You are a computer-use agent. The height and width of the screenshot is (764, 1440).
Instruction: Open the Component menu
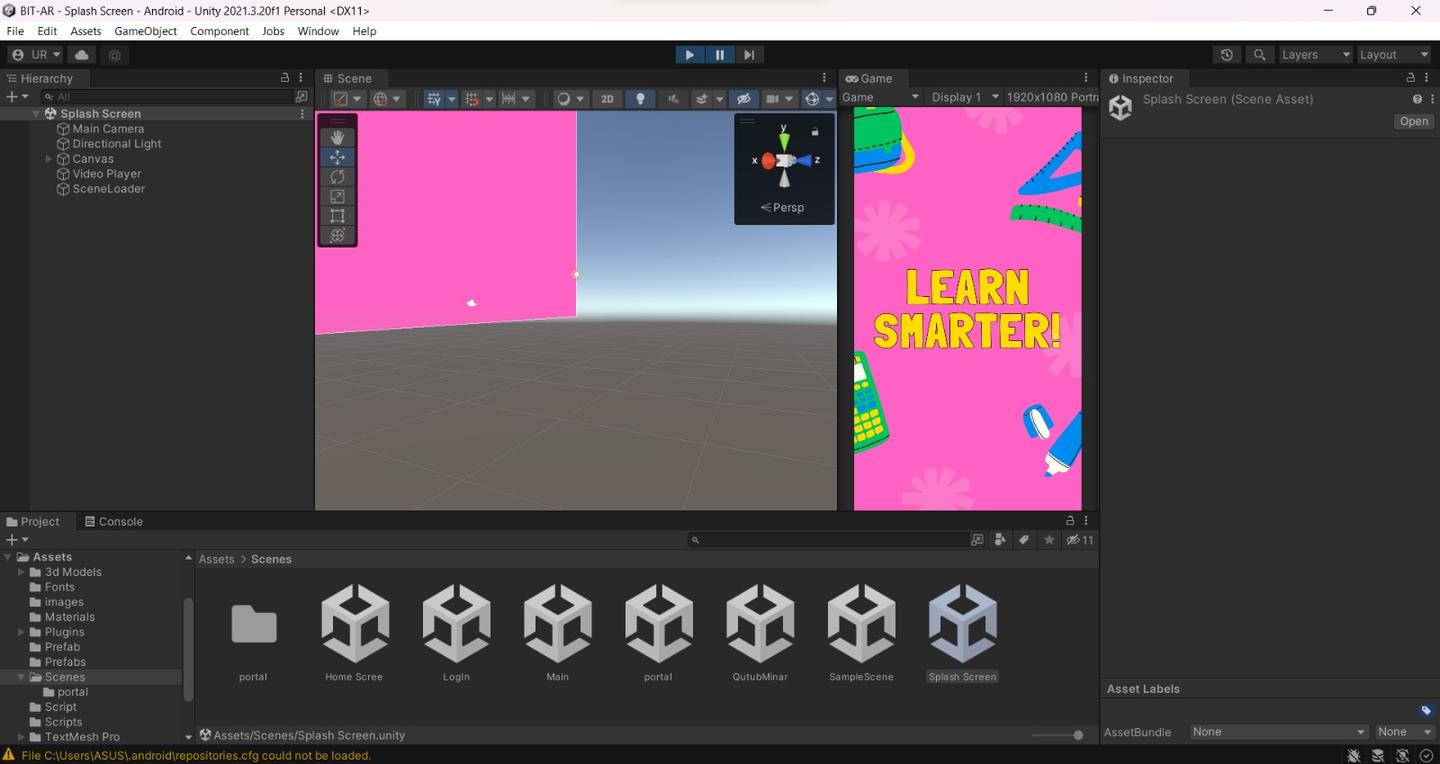219,31
